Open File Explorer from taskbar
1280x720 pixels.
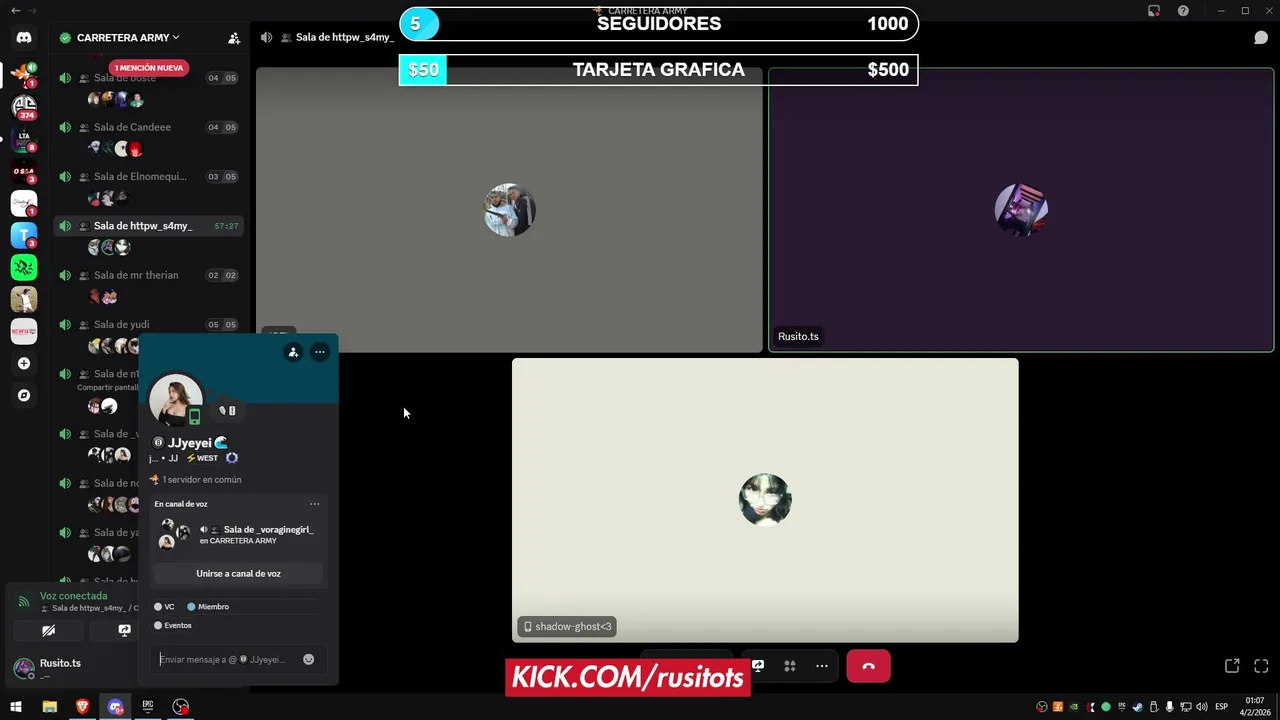[49, 707]
